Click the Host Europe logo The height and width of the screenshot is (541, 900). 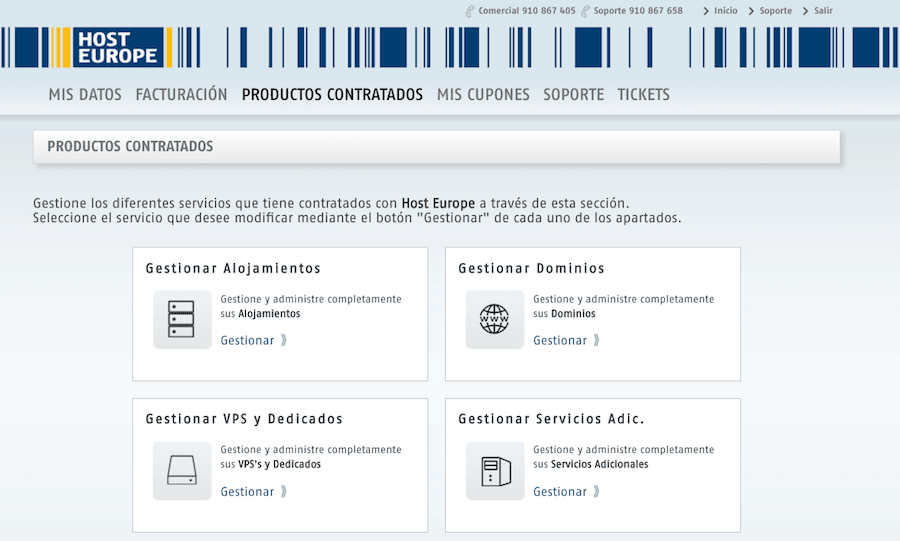(x=119, y=47)
